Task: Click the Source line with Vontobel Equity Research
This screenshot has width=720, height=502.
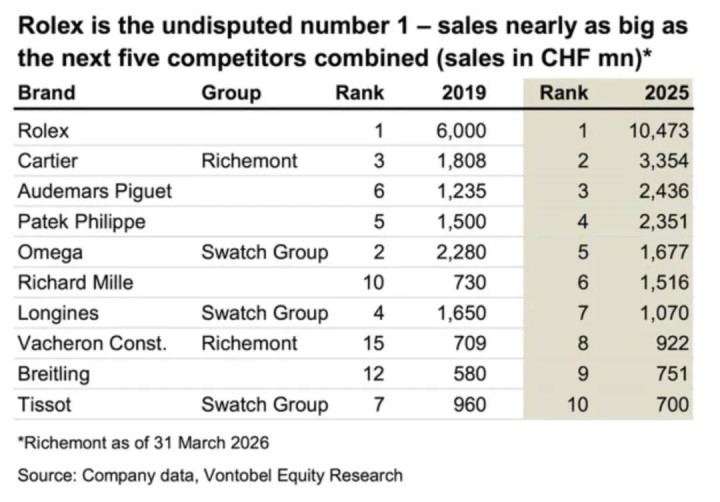Action: click(210, 474)
